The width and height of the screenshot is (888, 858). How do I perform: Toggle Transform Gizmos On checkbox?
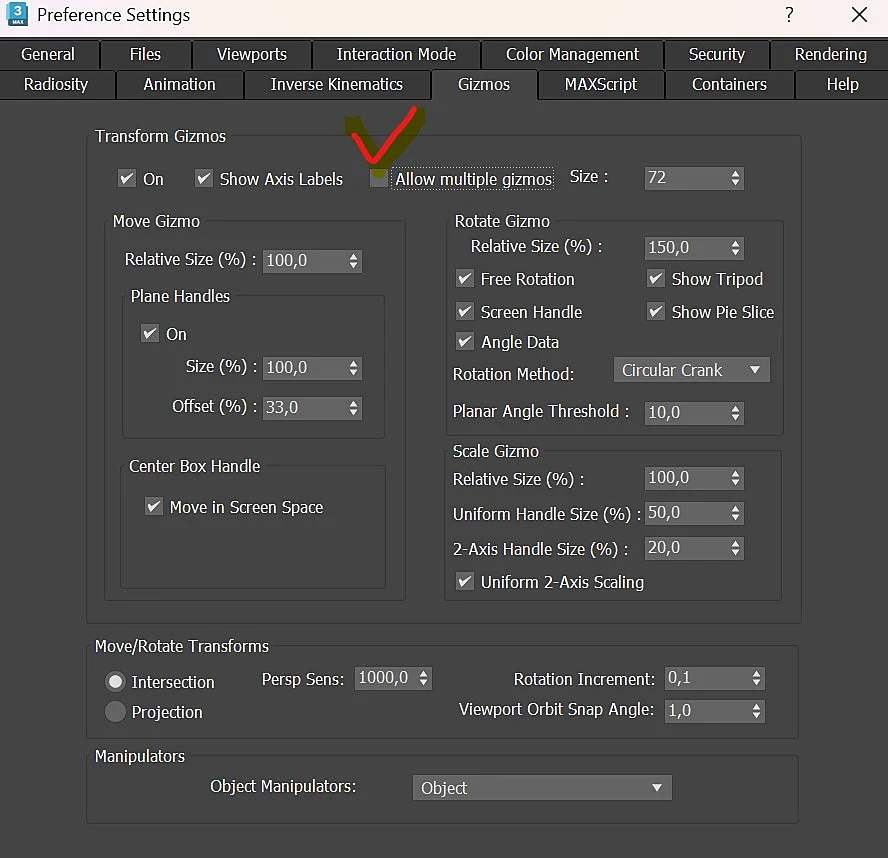point(127,178)
